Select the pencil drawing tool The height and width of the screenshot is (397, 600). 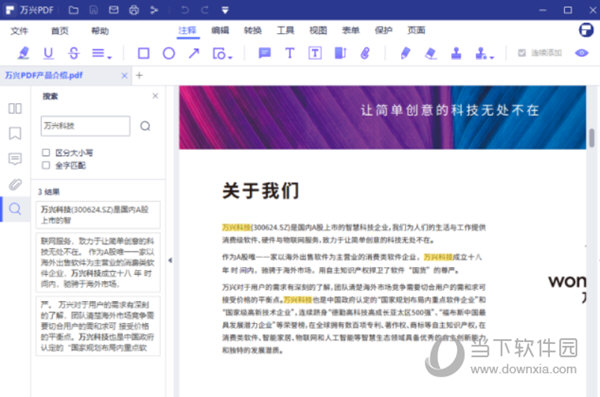coord(405,53)
